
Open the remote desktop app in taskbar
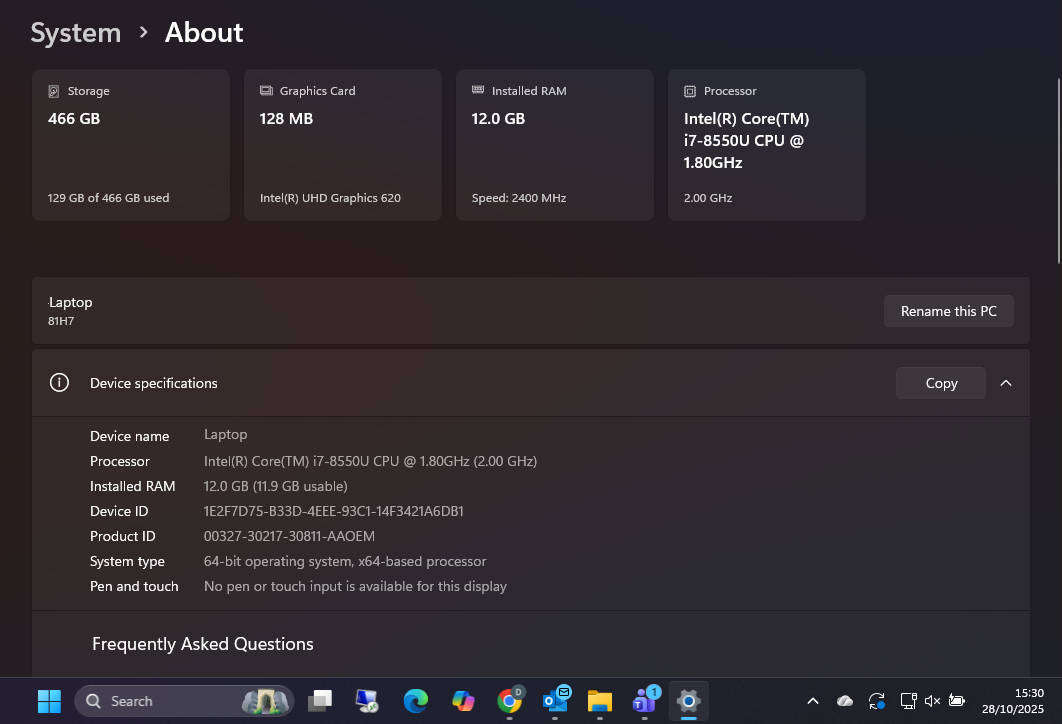(367, 701)
